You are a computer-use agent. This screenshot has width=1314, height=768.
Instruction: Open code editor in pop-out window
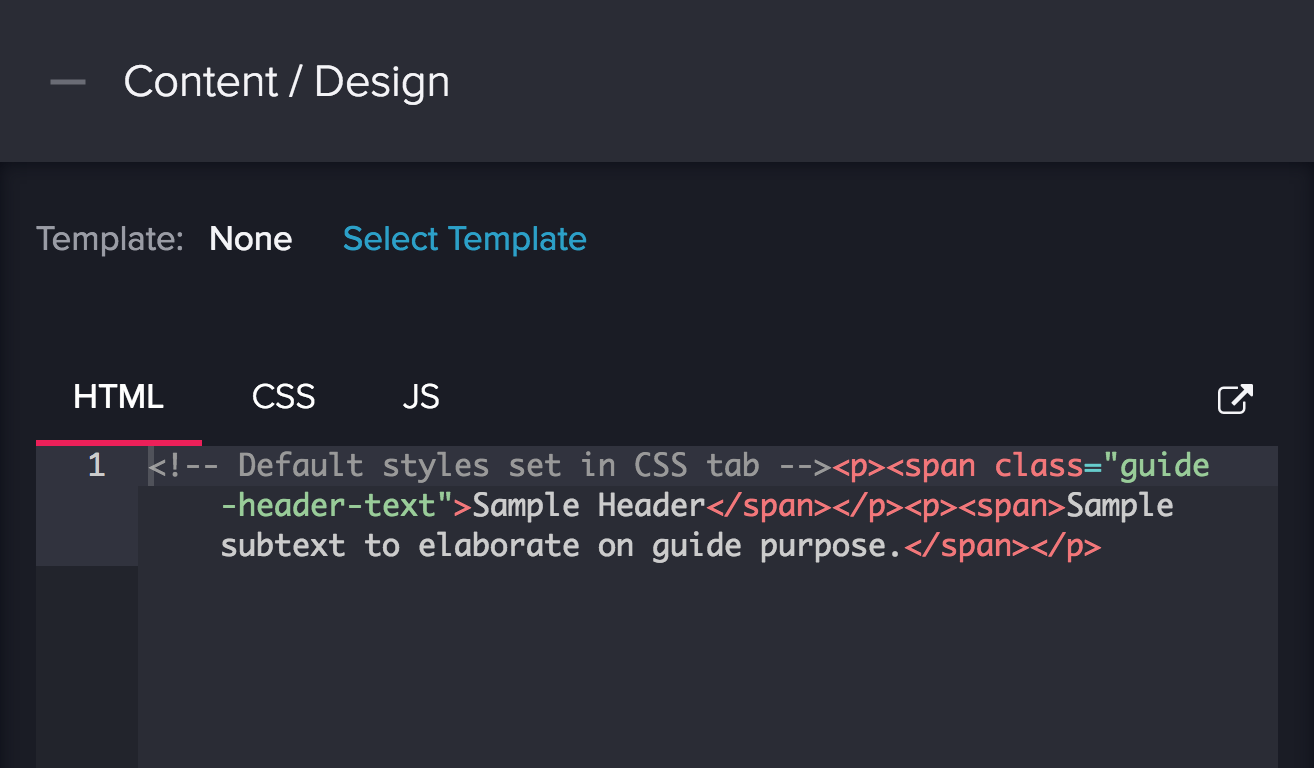pos(1234,399)
